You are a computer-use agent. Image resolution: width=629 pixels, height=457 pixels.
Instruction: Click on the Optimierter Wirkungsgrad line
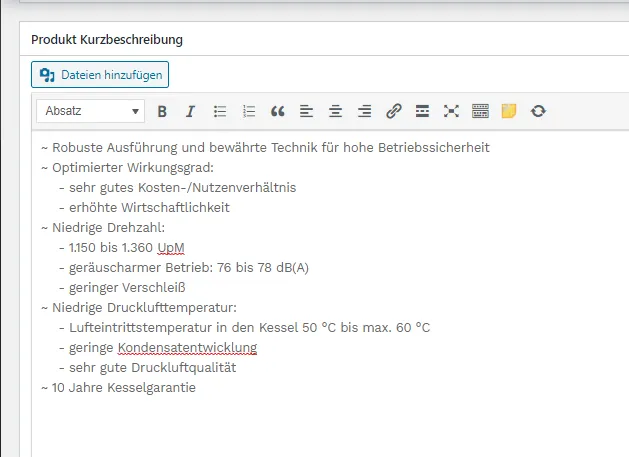tap(128, 168)
